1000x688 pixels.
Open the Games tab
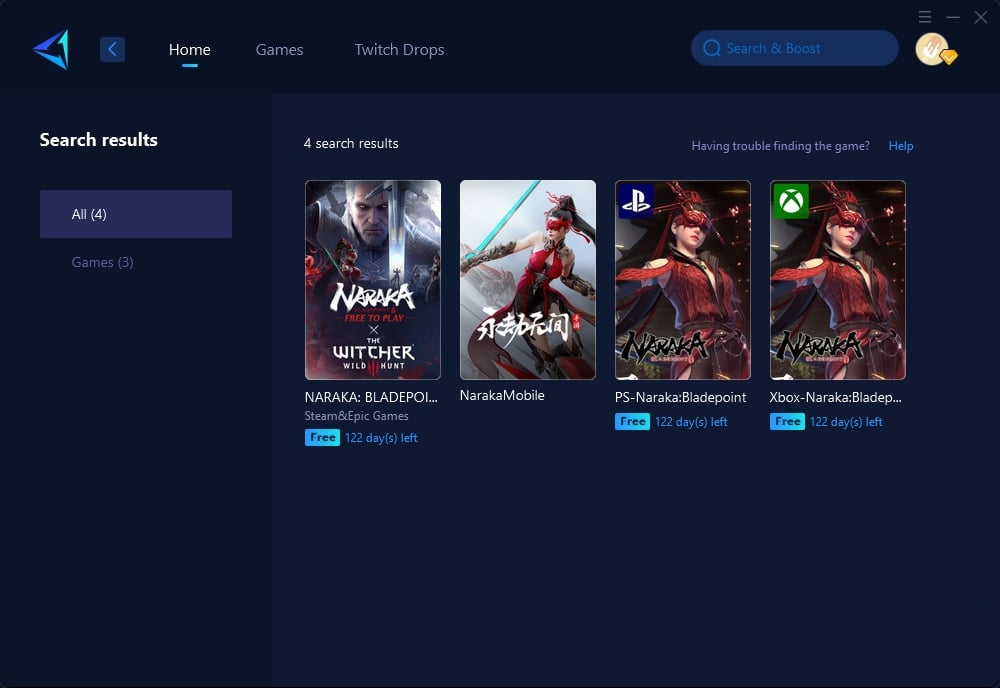pos(279,50)
